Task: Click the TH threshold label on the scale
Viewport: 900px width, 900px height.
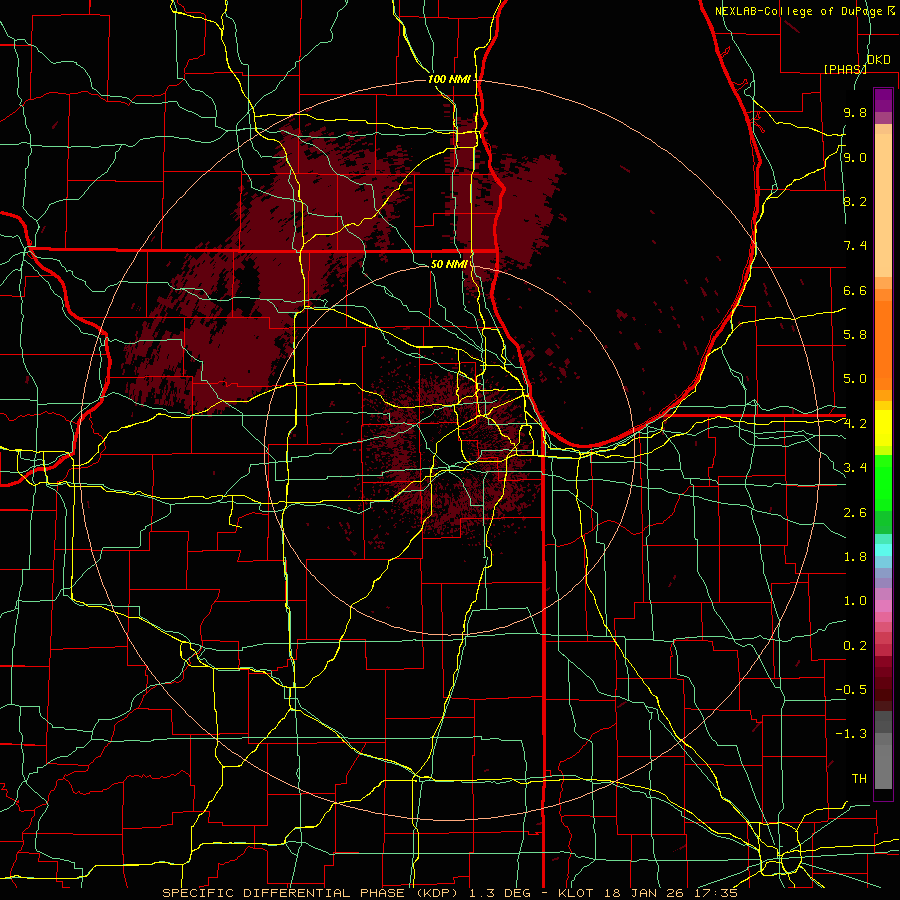Action: (859, 779)
